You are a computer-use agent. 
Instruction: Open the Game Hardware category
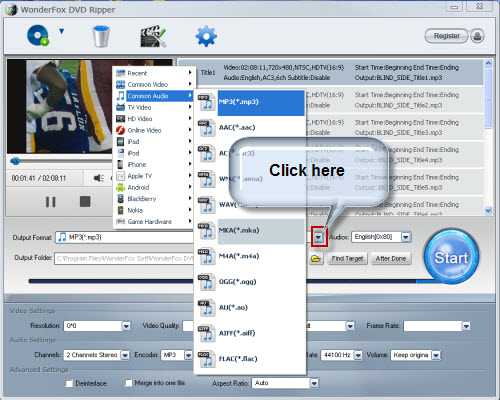pyautogui.click(x=154, y=221)
